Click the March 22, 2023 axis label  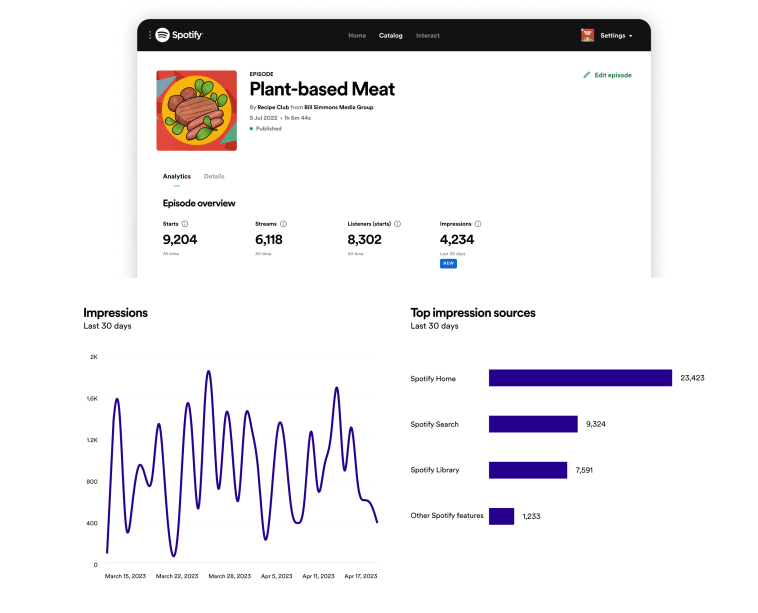tap(177, 576)
